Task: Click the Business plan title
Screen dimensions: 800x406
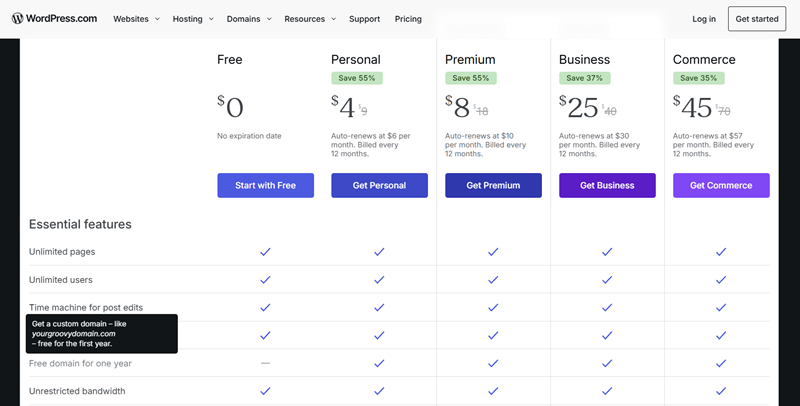Action: point(584,60)
